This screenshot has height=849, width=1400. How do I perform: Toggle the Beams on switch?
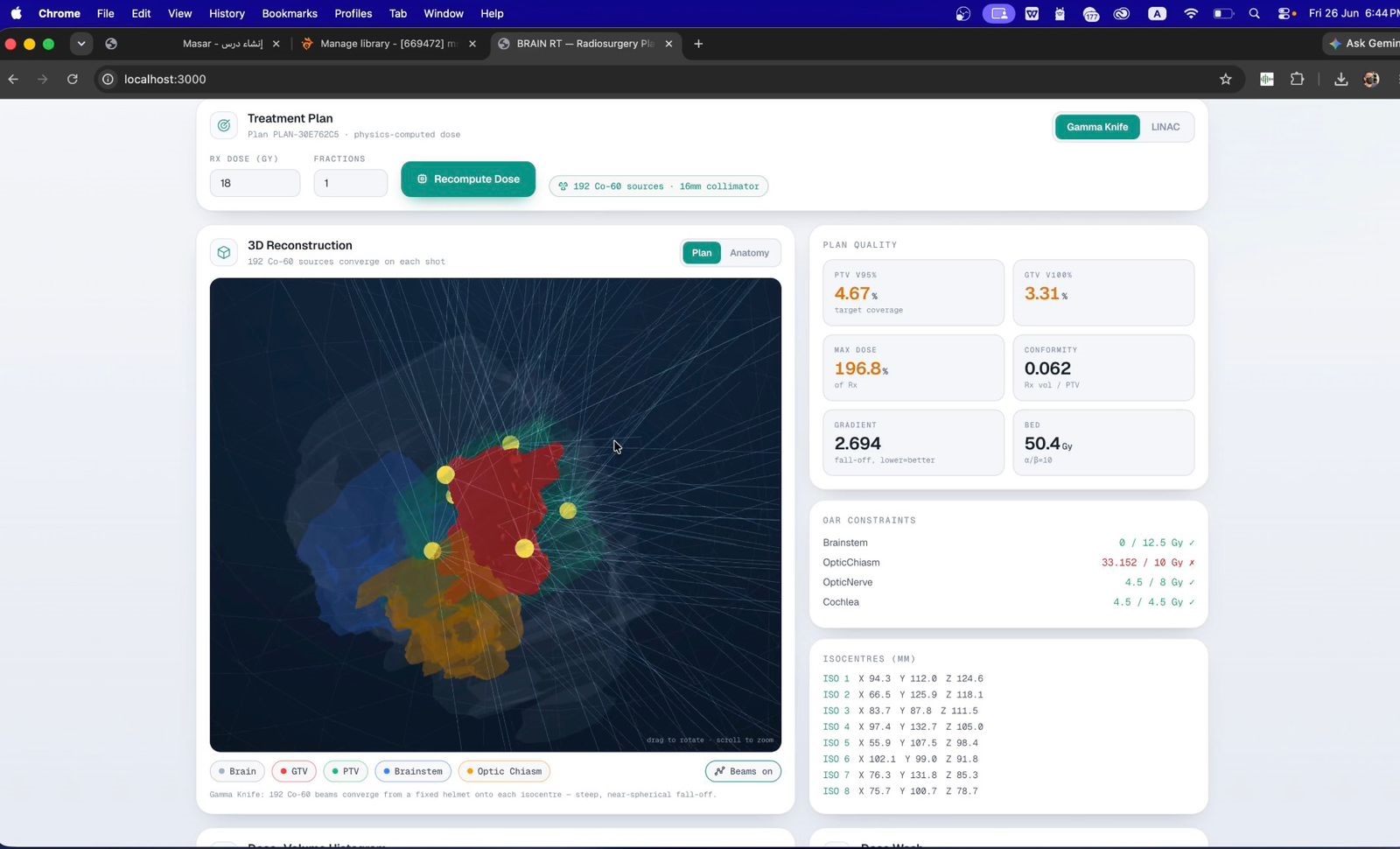(743, 771)
